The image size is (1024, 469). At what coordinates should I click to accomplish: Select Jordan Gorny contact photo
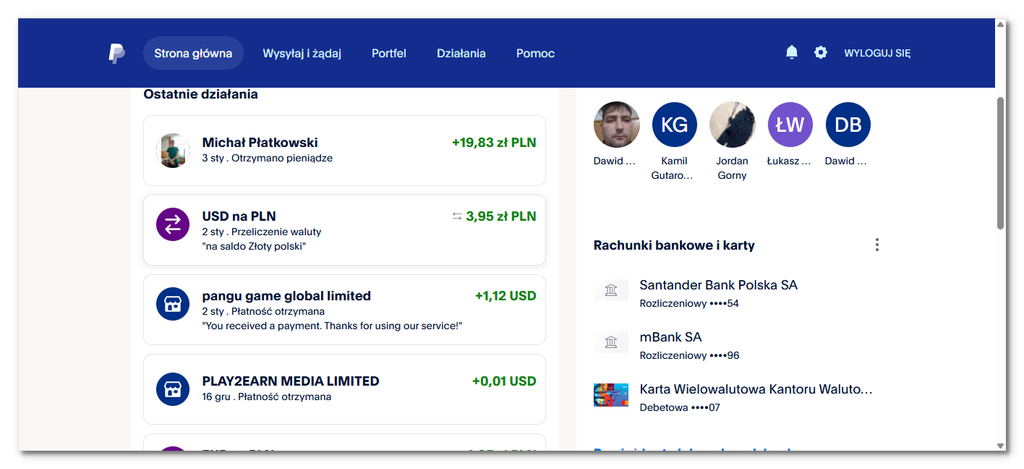[732, 124]
